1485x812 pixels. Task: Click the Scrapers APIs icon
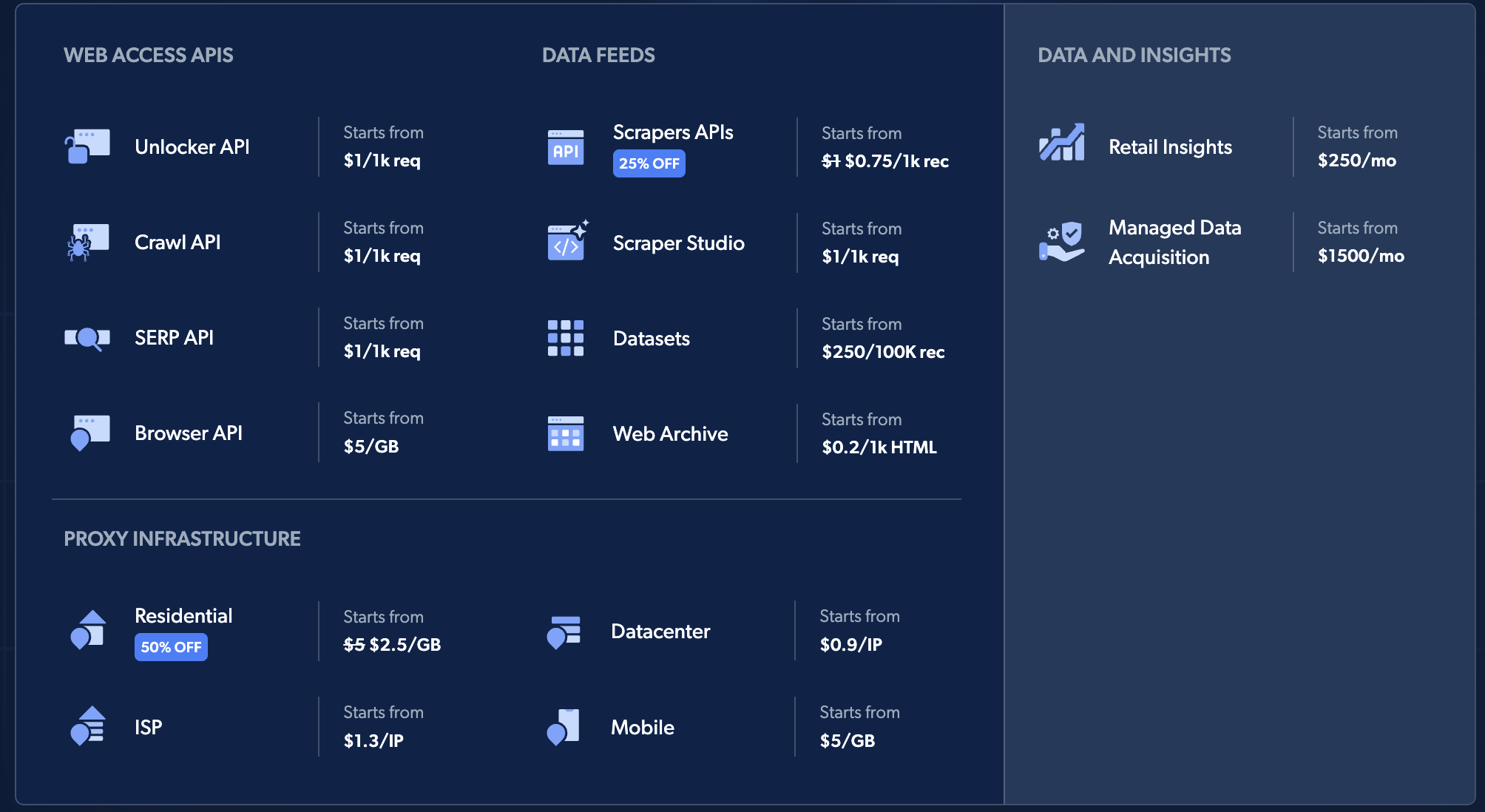566,147
